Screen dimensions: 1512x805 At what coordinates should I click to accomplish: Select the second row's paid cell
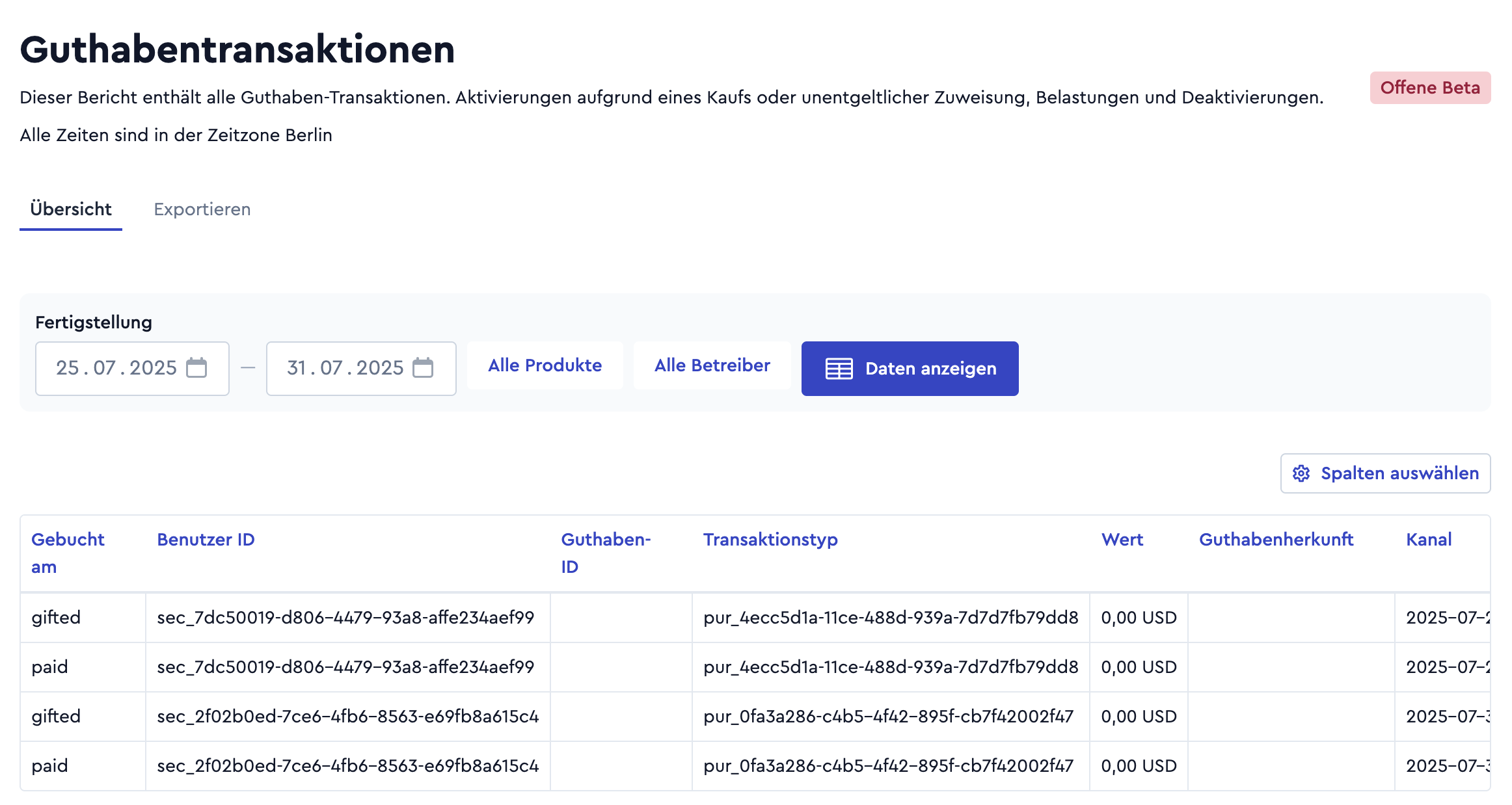[83, 667]
